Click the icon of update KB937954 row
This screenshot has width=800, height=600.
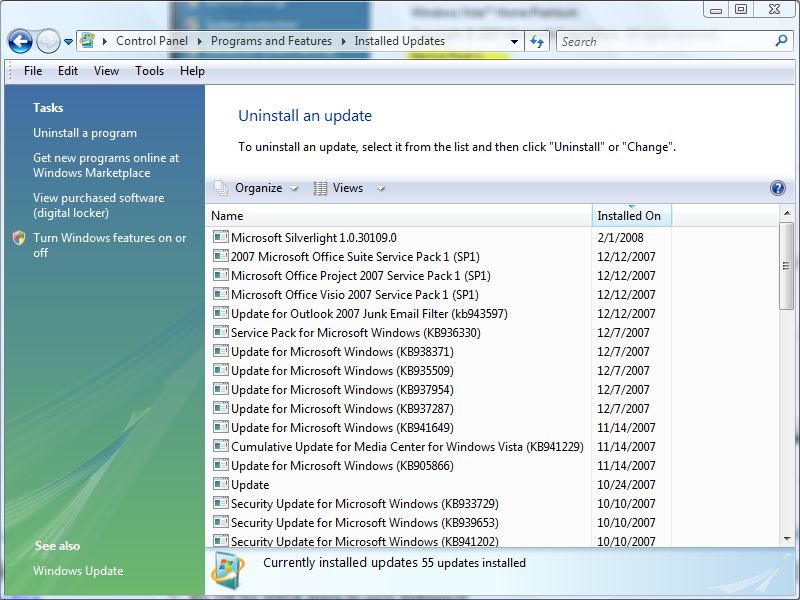click(x=220, y=389)
